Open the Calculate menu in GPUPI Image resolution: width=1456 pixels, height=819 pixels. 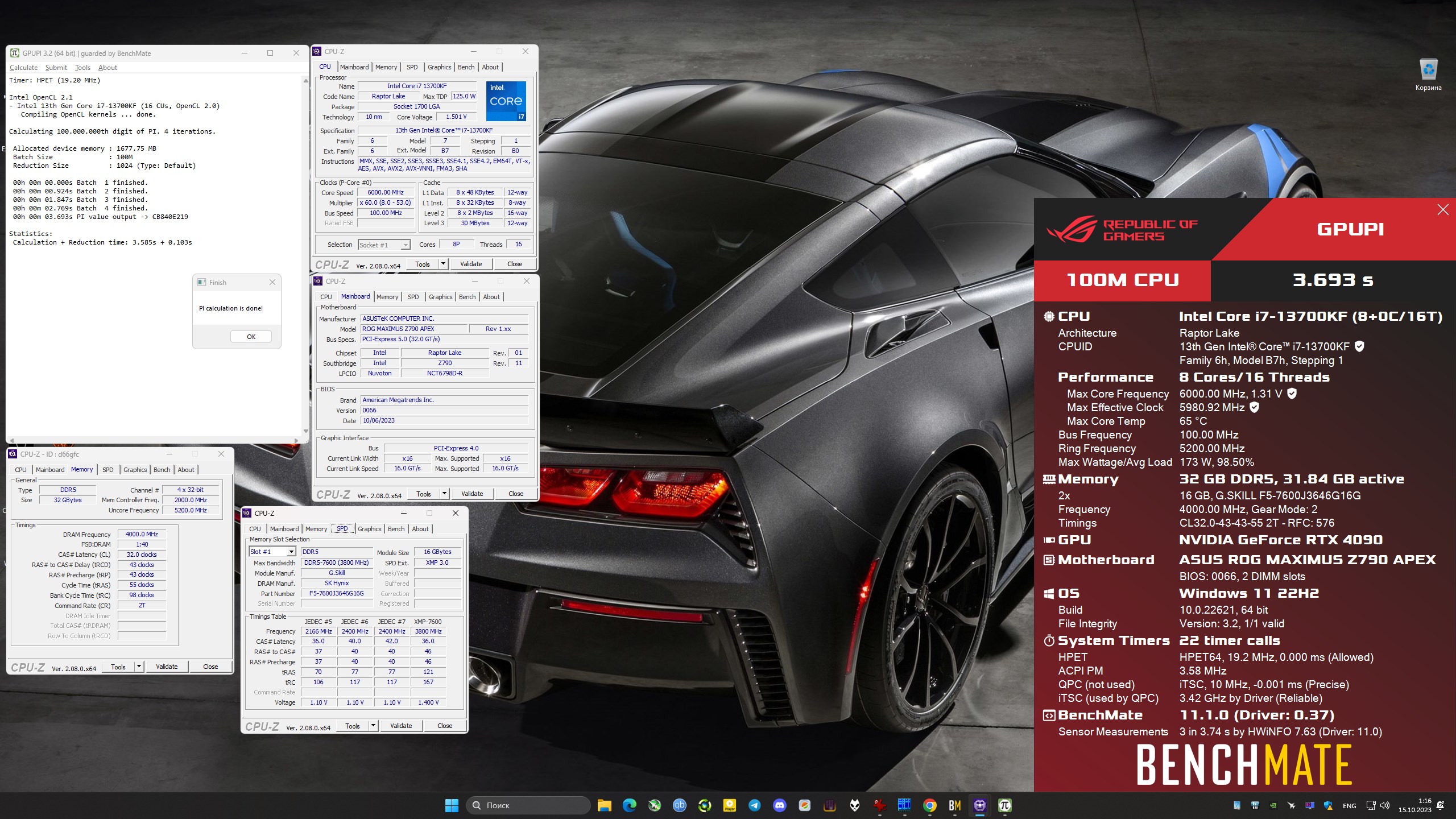[23, 67]
